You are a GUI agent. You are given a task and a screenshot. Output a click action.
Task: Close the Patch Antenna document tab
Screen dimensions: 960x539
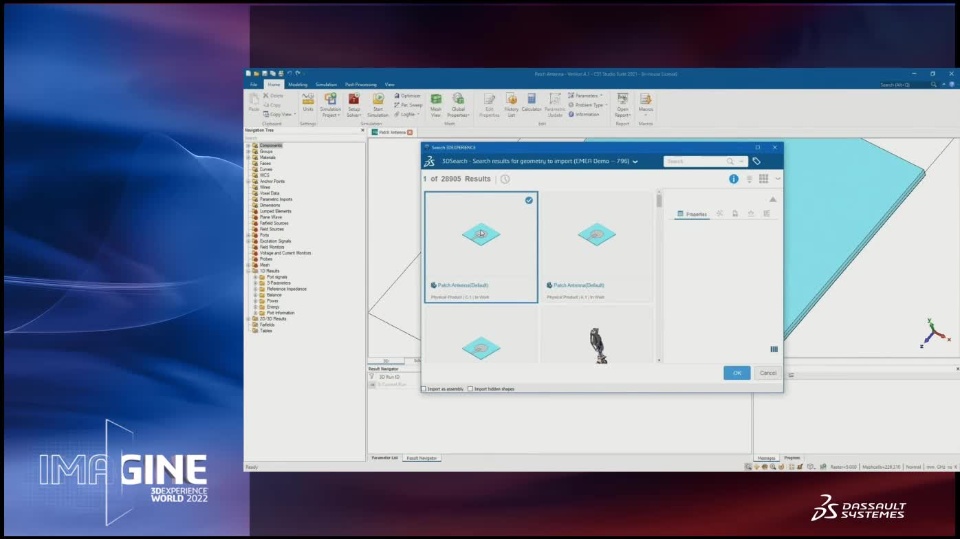(x=410, y=132)
